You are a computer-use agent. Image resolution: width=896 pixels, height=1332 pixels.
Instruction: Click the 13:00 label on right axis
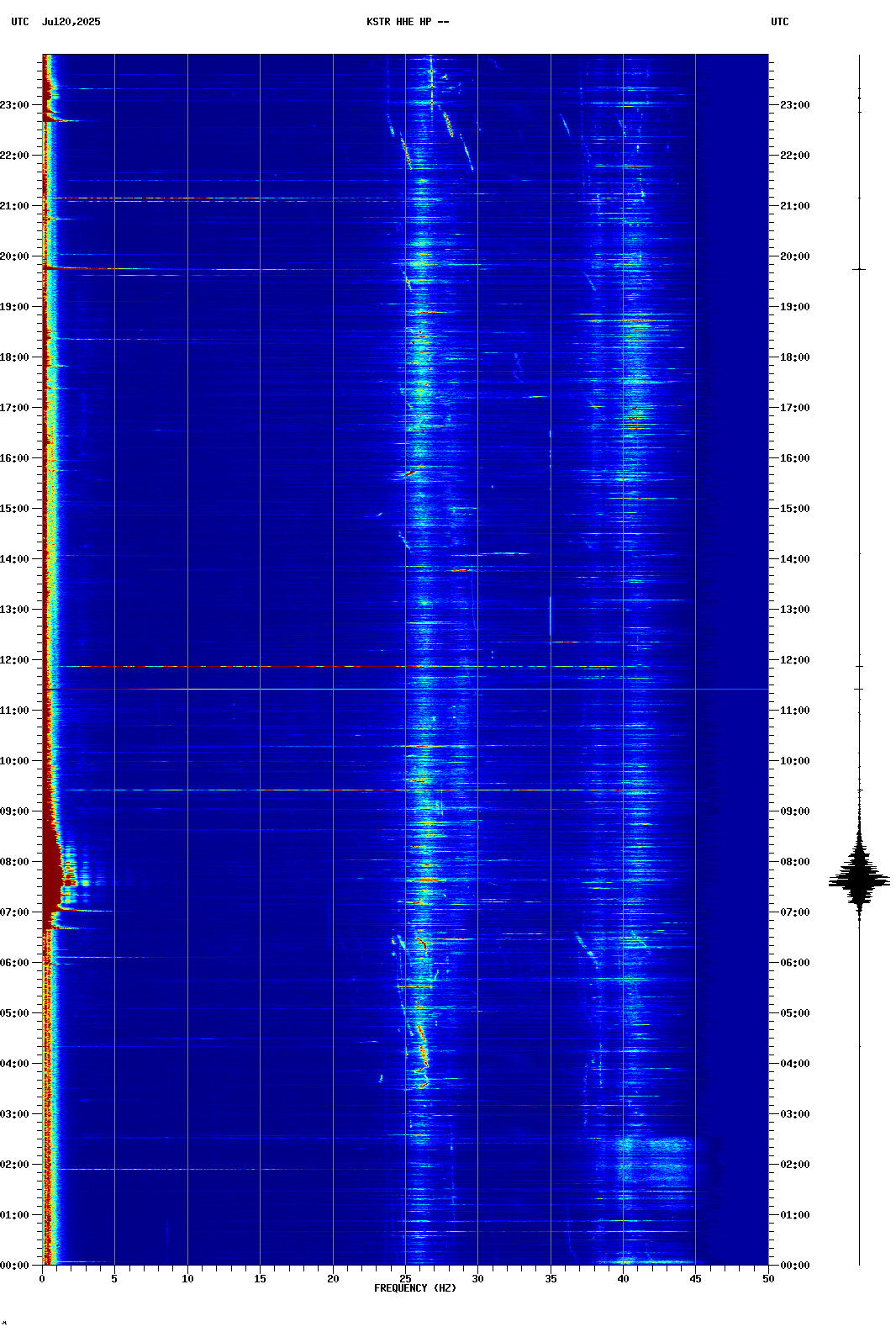pos(795,610)
